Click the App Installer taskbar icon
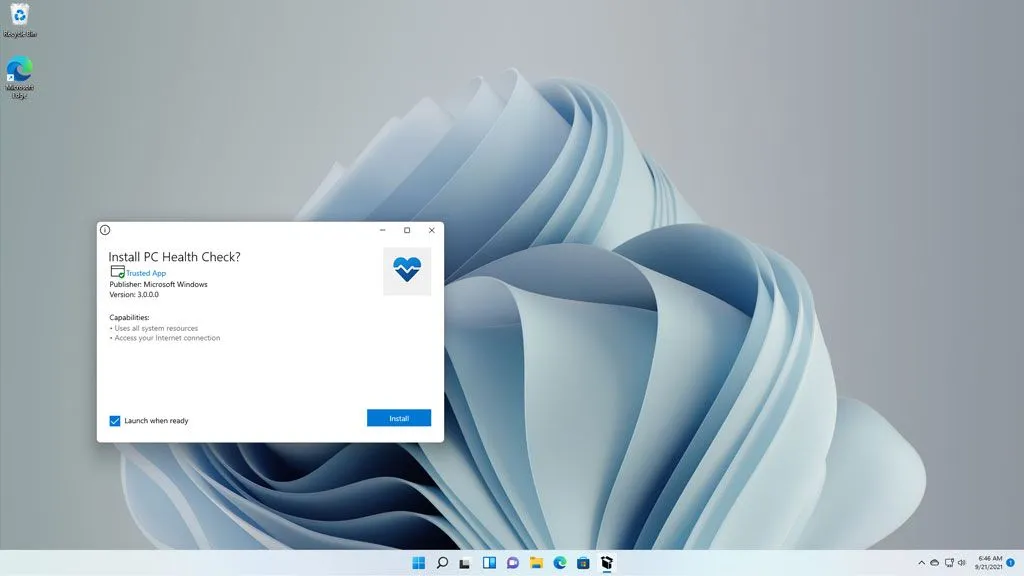The image size is (1024, 576). 607,563
